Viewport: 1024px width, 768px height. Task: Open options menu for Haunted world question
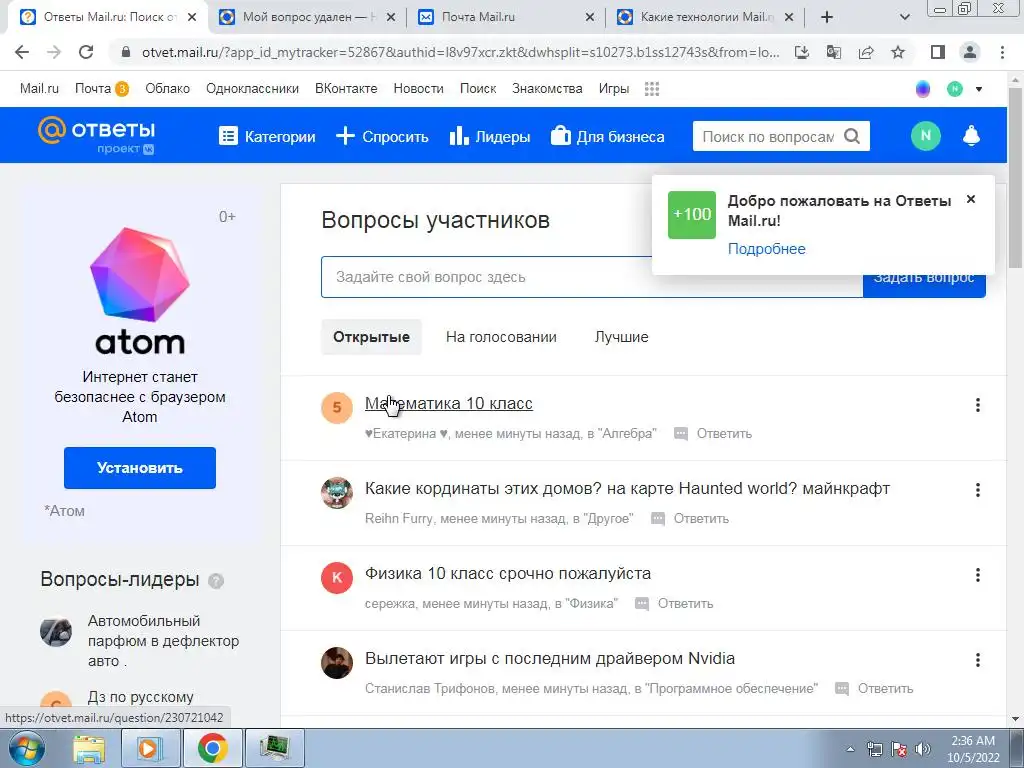pos(978,490)
